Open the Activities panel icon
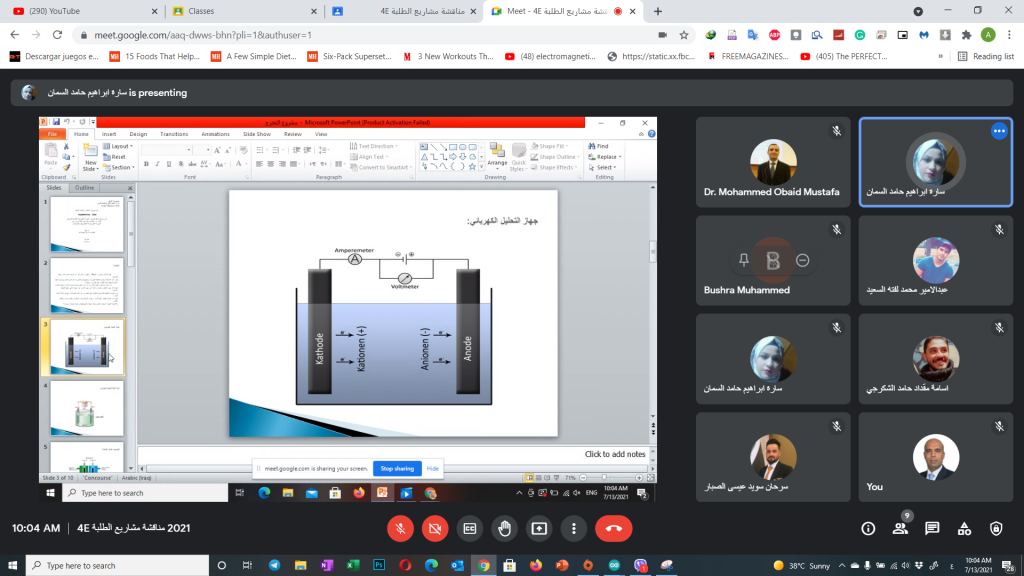 (x=964, y=528)
